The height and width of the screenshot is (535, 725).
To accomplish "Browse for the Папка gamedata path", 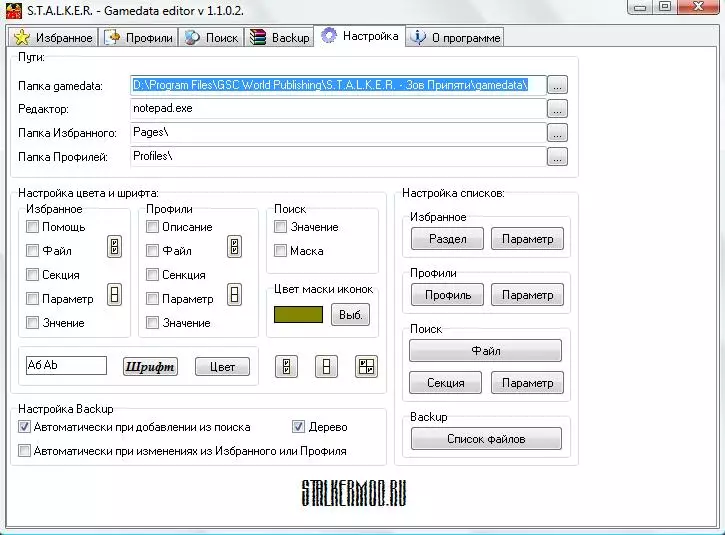I will (x=557, y=85).
